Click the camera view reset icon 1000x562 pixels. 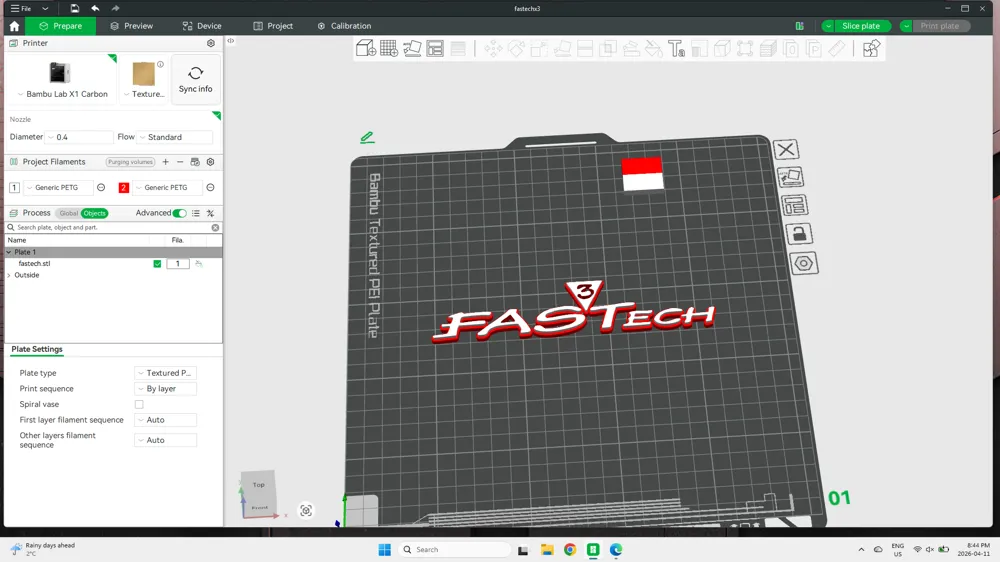pos(306,510)
